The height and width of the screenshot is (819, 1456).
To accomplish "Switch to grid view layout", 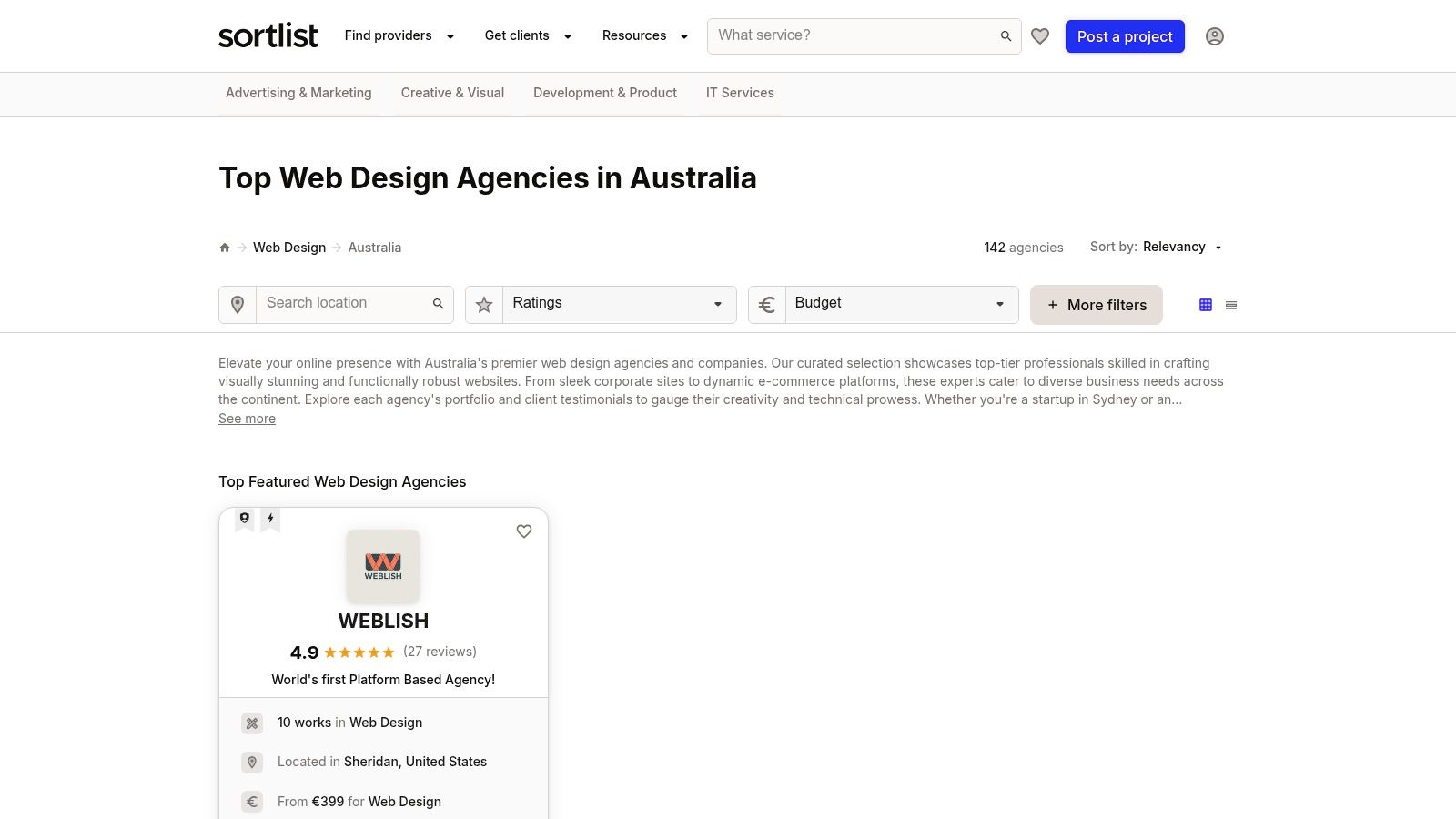I will point(1206,305).
